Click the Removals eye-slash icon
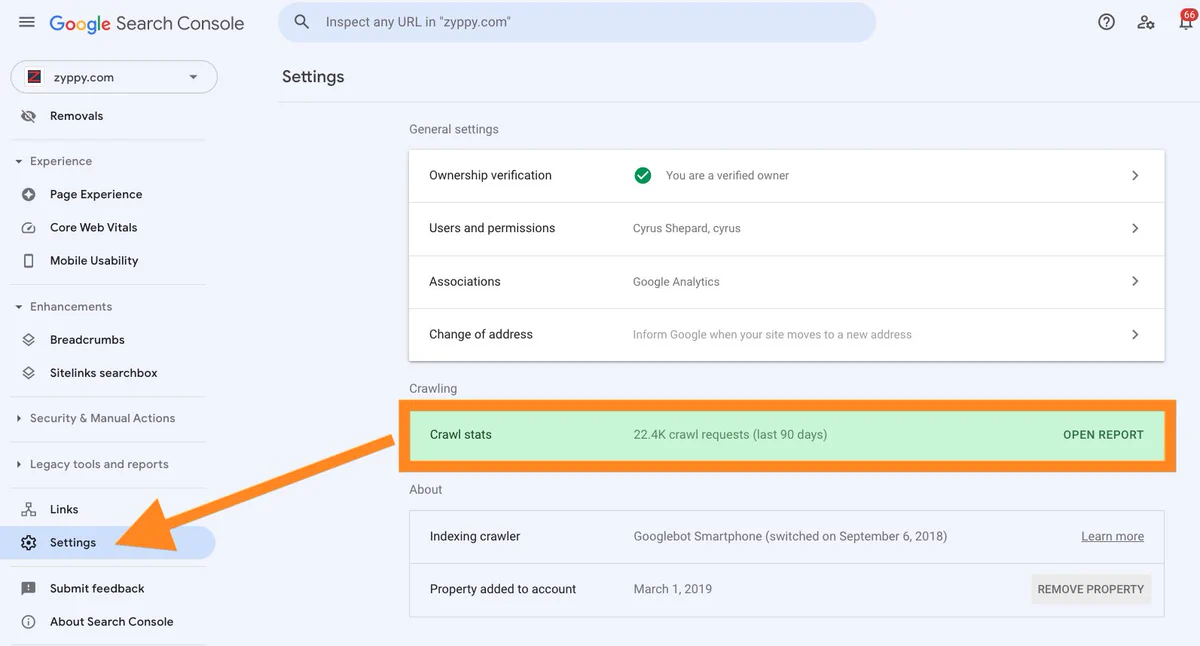Image resolution: width=1200 pixels, height=646 pixels. (29, 116)
